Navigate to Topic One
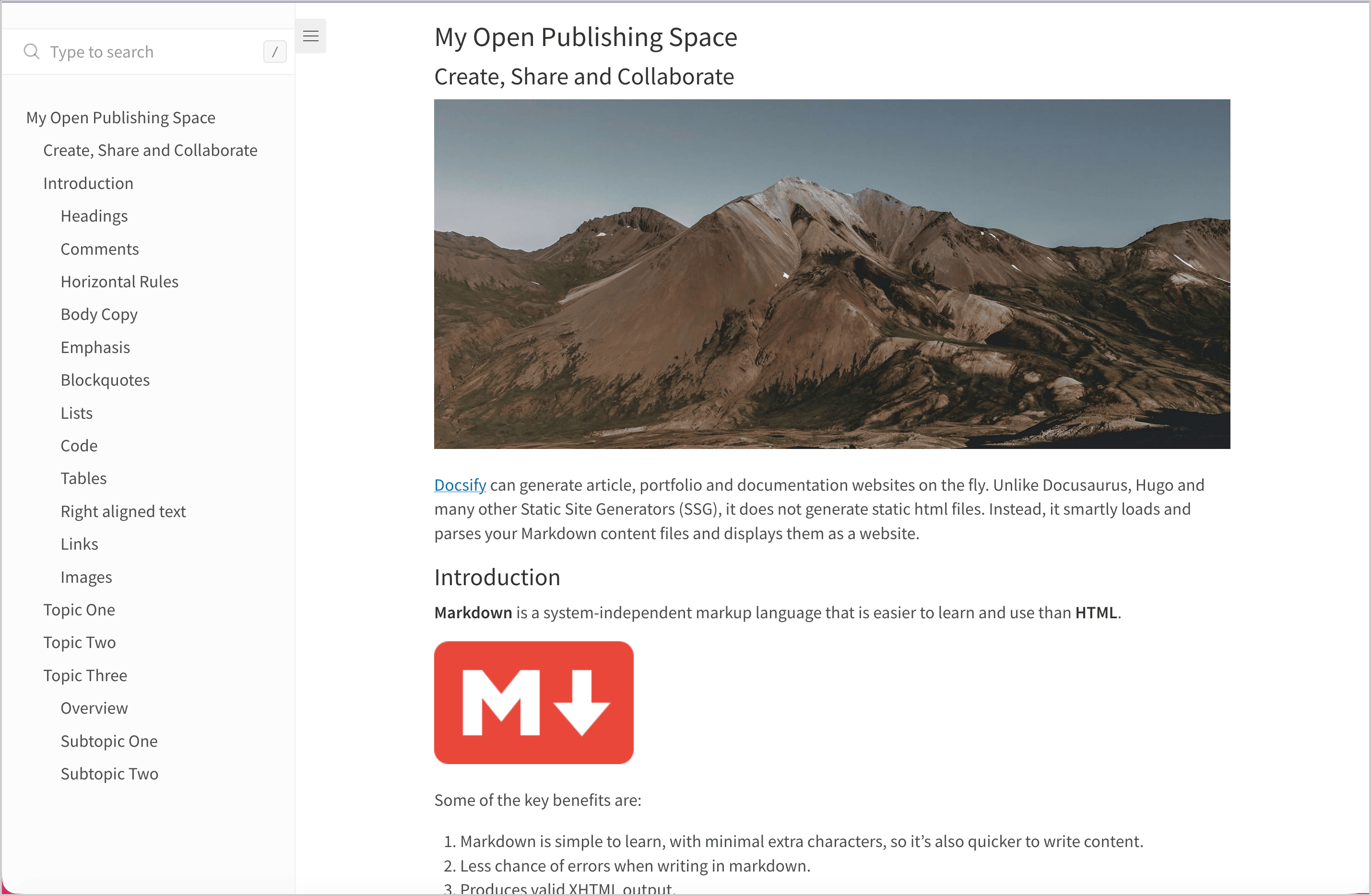1371x896 pixels. click(80, 609)
